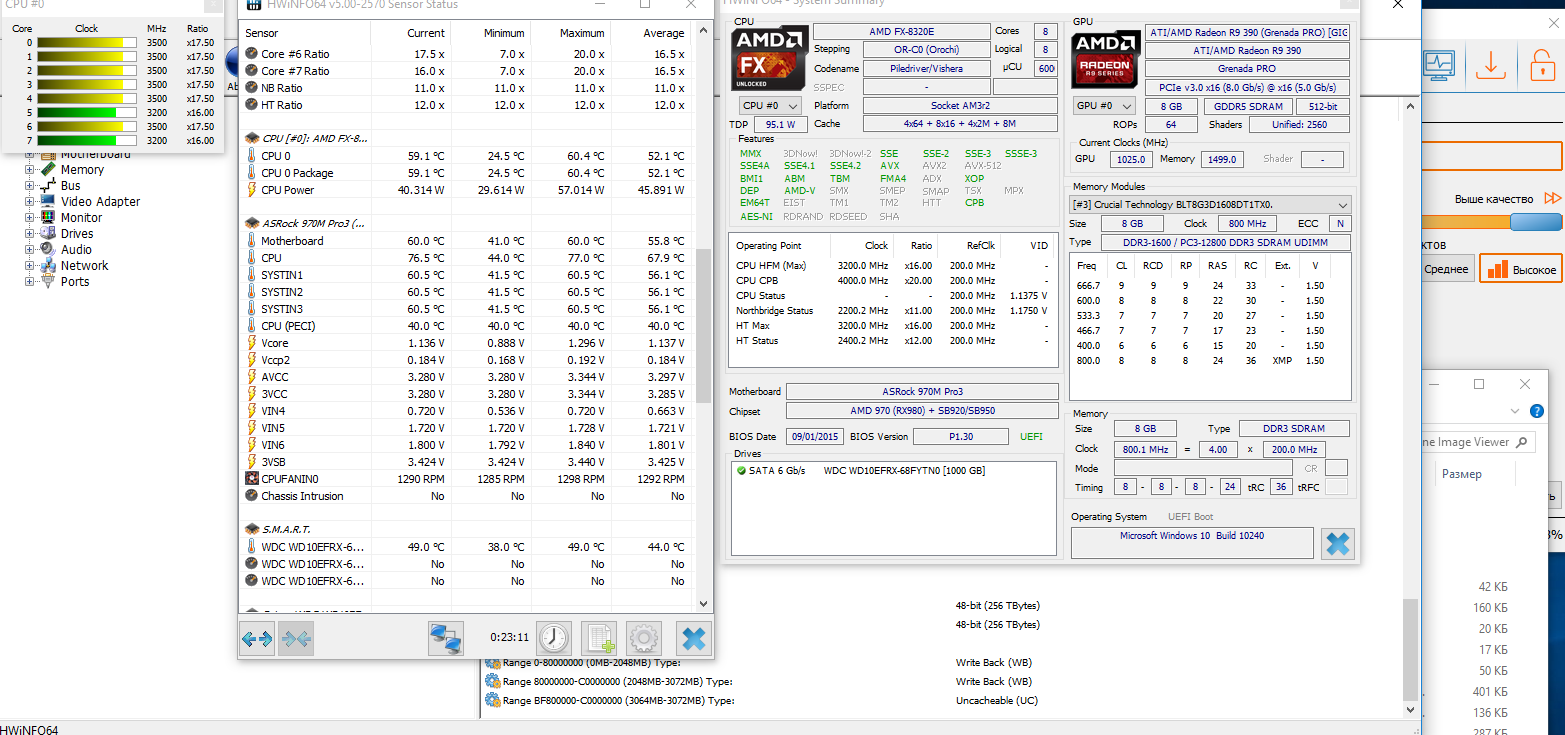Click the down arrow of the Sensor Status scrollbar

point(703,603)
